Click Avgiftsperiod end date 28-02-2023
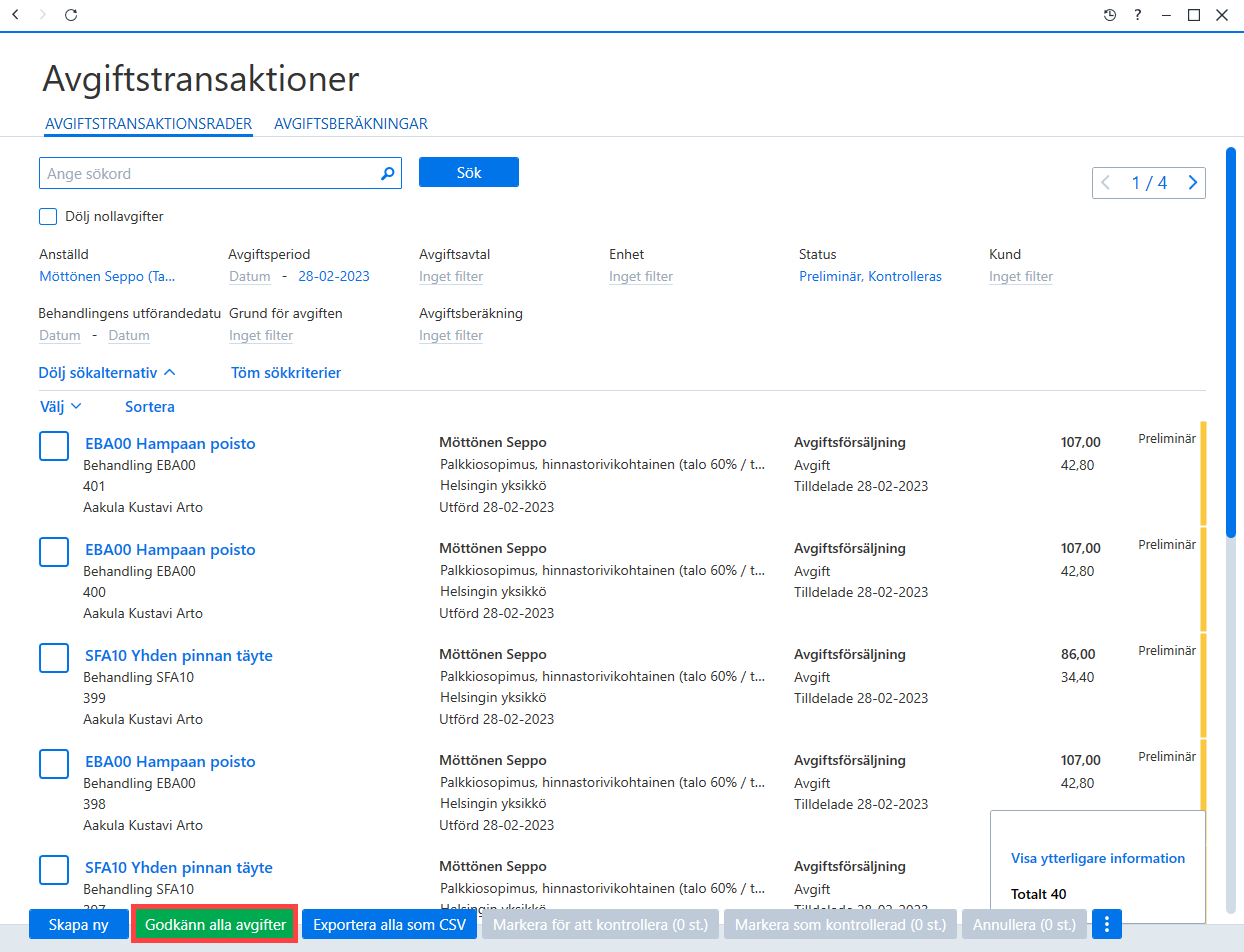This screenshot has height=952, width=1244. pyautogui.click(x=334, y=276)
